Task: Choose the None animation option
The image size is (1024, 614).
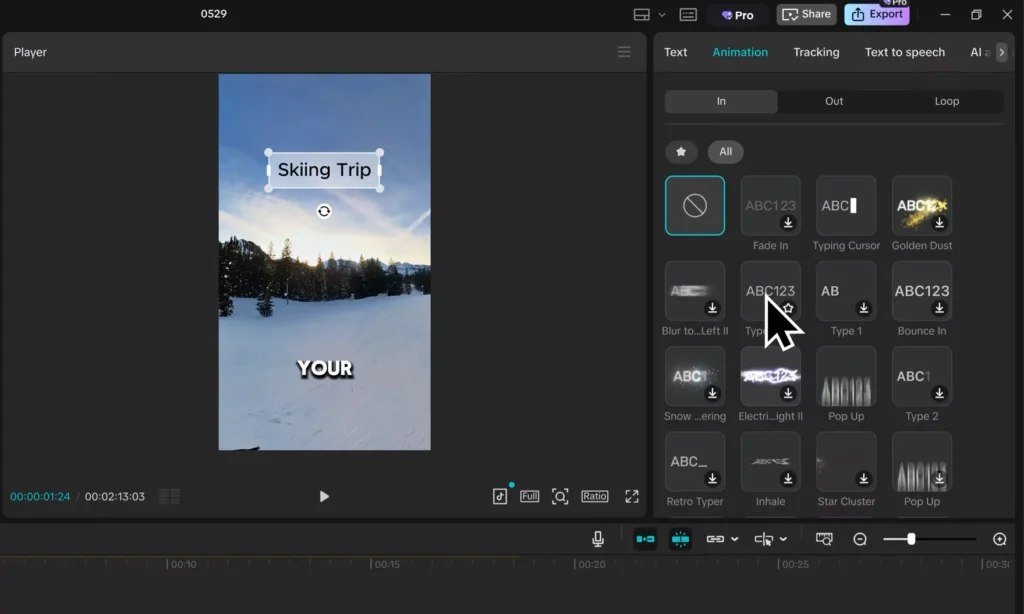Action: coord(695,206)
